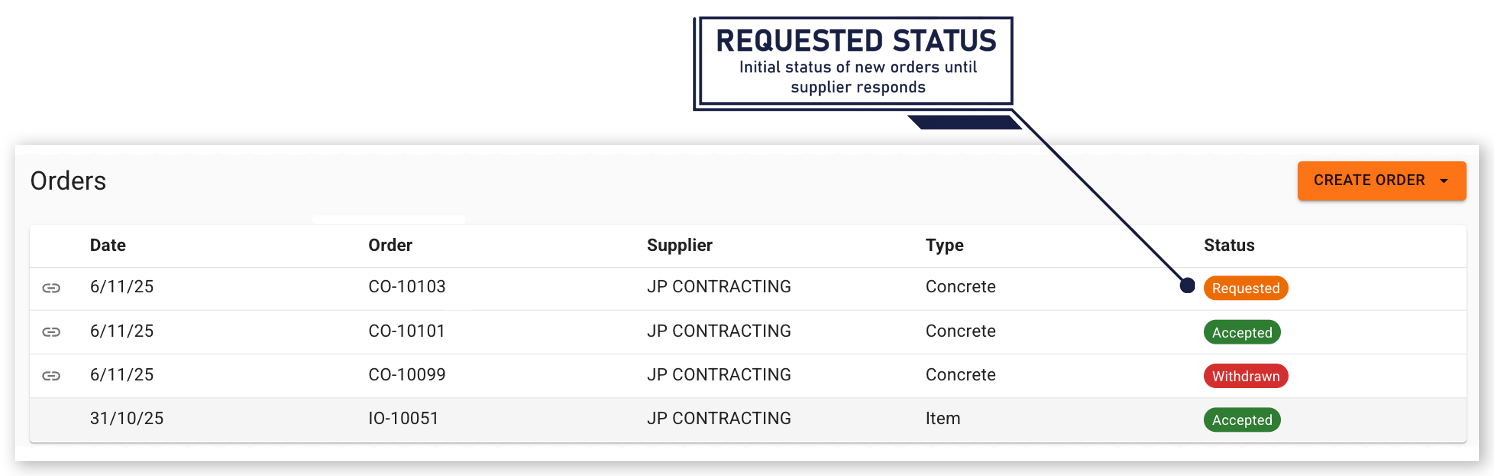
Task: Click Accepted badge for order IO-10051
Action: [1242, 420]
